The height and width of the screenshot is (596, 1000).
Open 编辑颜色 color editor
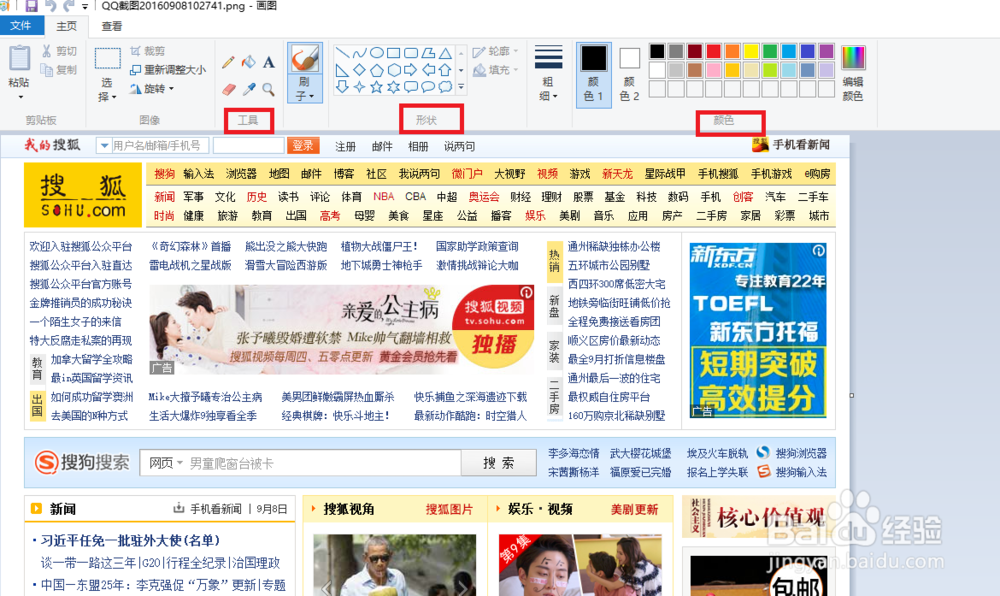pyautogui.click(x=853, y=74)
